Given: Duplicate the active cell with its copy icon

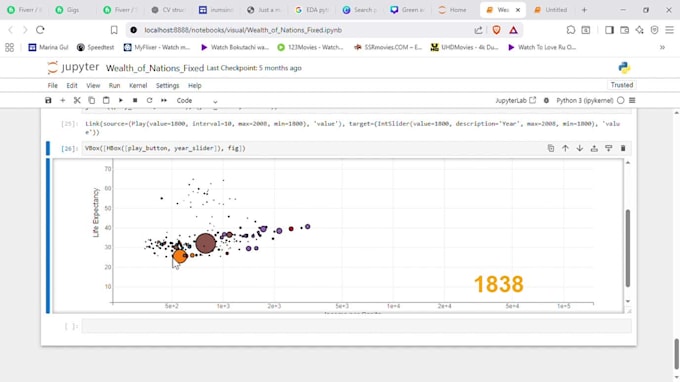Looking at the screenshot, I should [551, 148].
